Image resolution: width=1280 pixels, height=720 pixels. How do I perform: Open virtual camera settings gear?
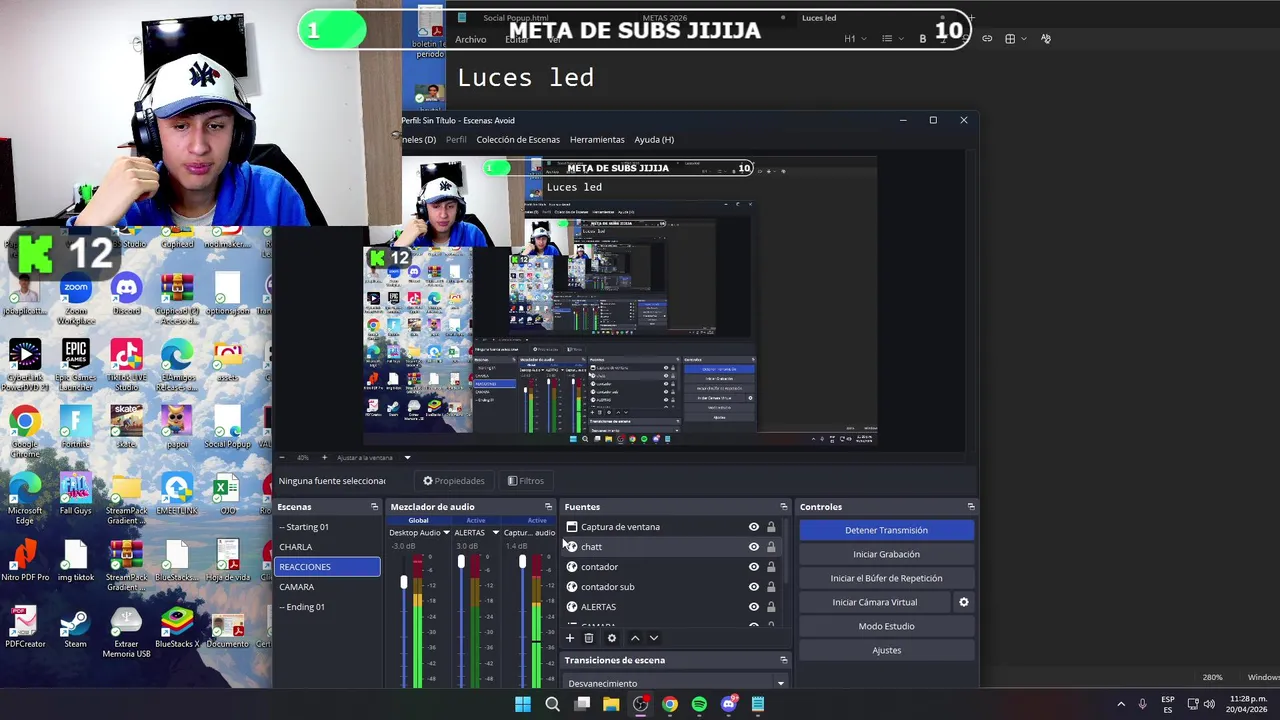964,602
